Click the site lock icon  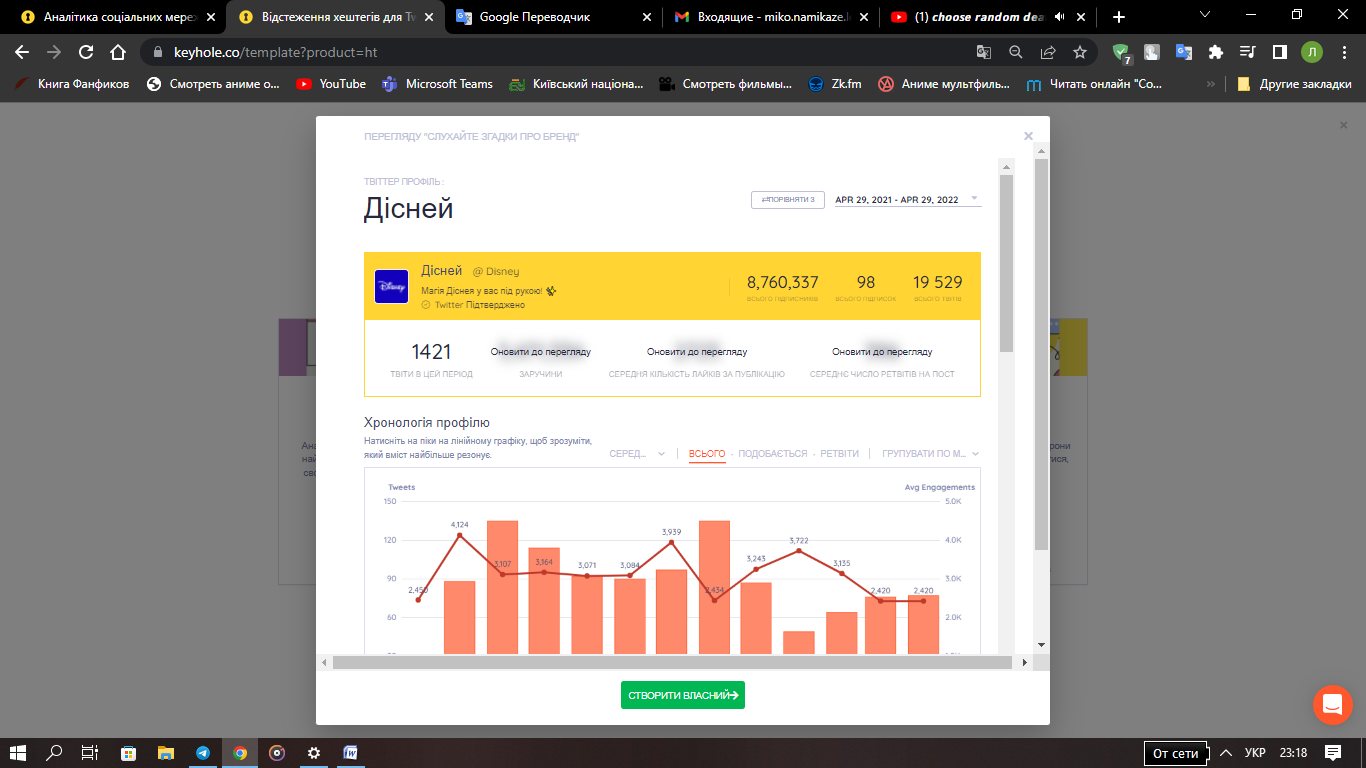[159, 52]
